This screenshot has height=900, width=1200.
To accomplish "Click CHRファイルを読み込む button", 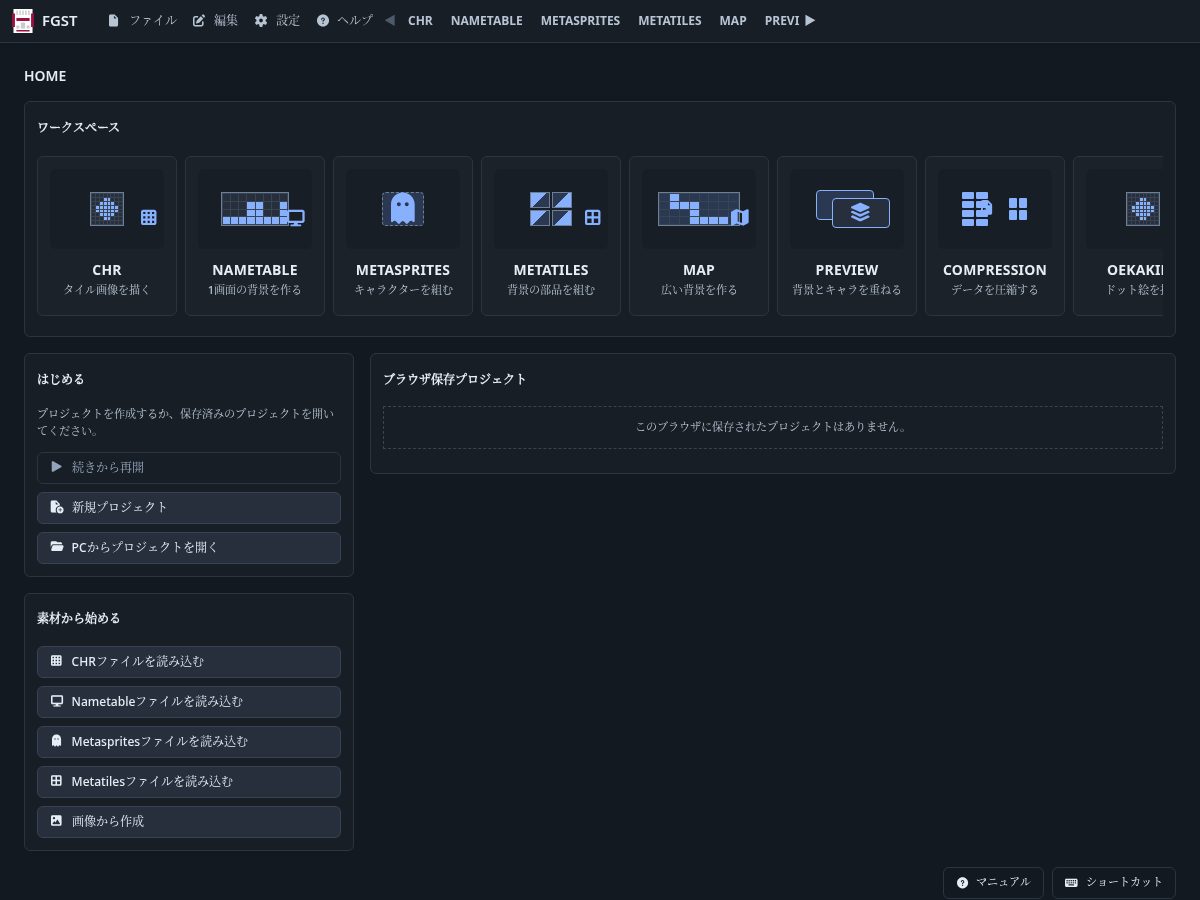I will point(189,662).
